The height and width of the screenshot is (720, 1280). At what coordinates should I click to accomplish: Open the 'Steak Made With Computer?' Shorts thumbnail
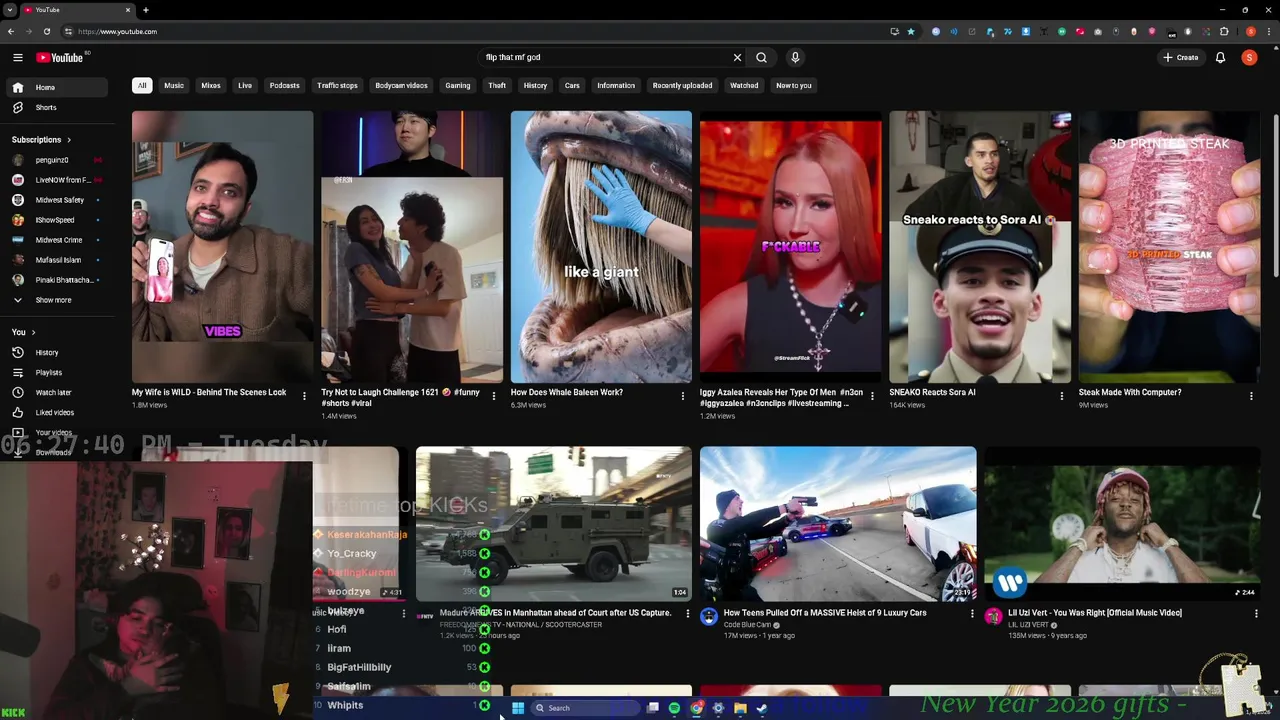click(x=1169, y=247)
